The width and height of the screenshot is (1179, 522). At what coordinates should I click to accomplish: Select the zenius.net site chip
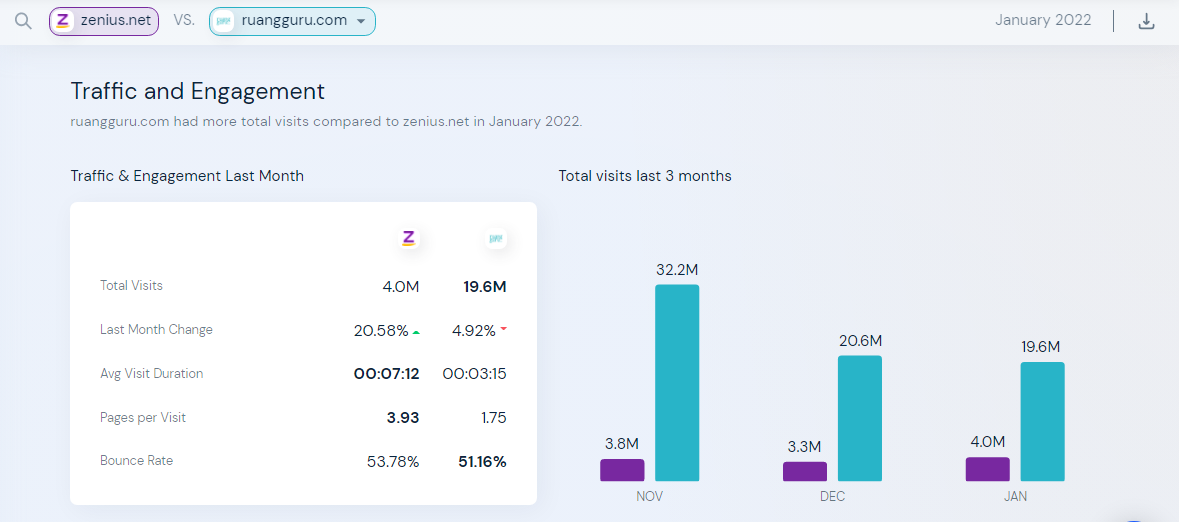click(x=104, y=21)
